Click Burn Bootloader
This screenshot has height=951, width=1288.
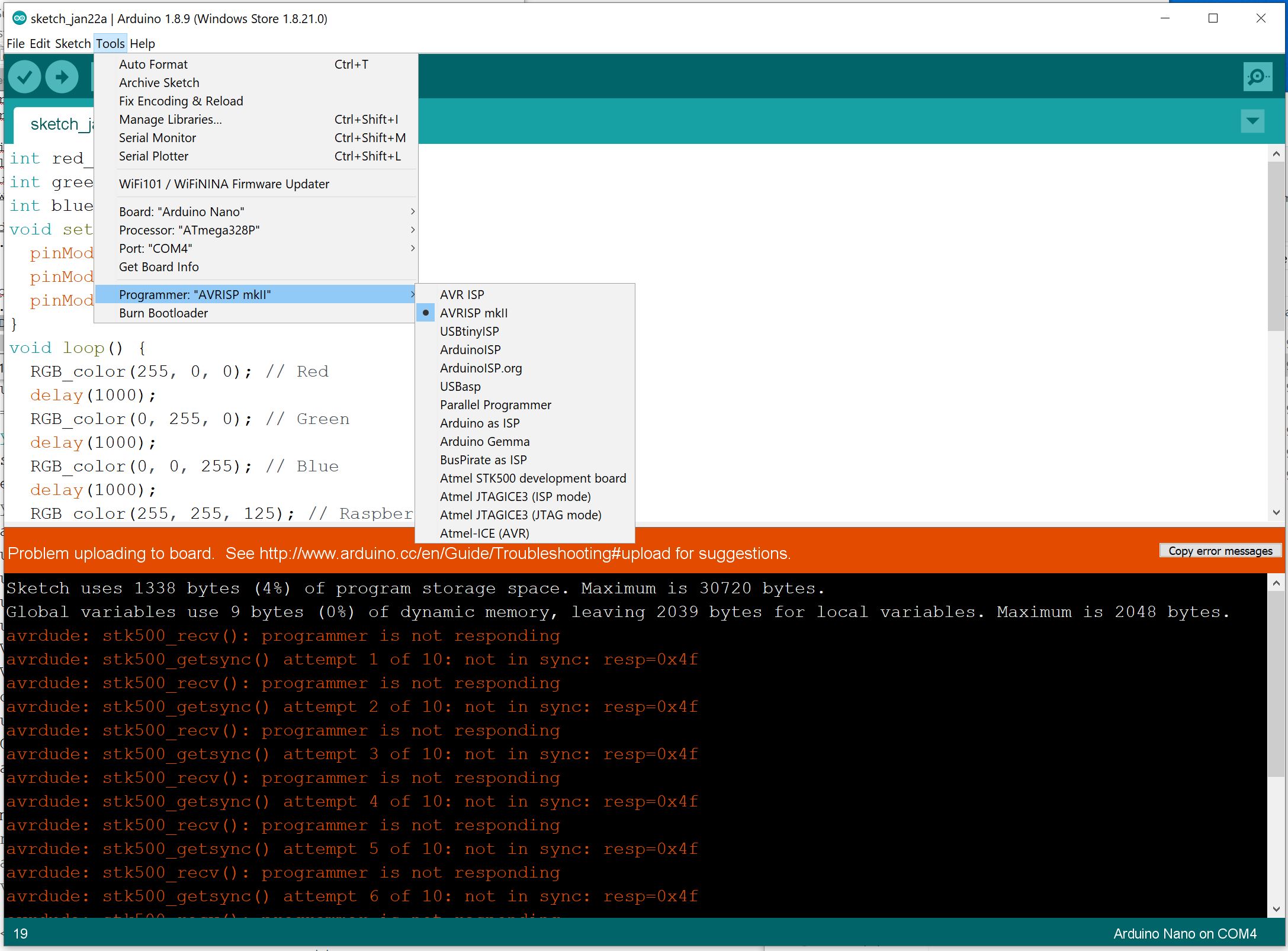point(164,313)
